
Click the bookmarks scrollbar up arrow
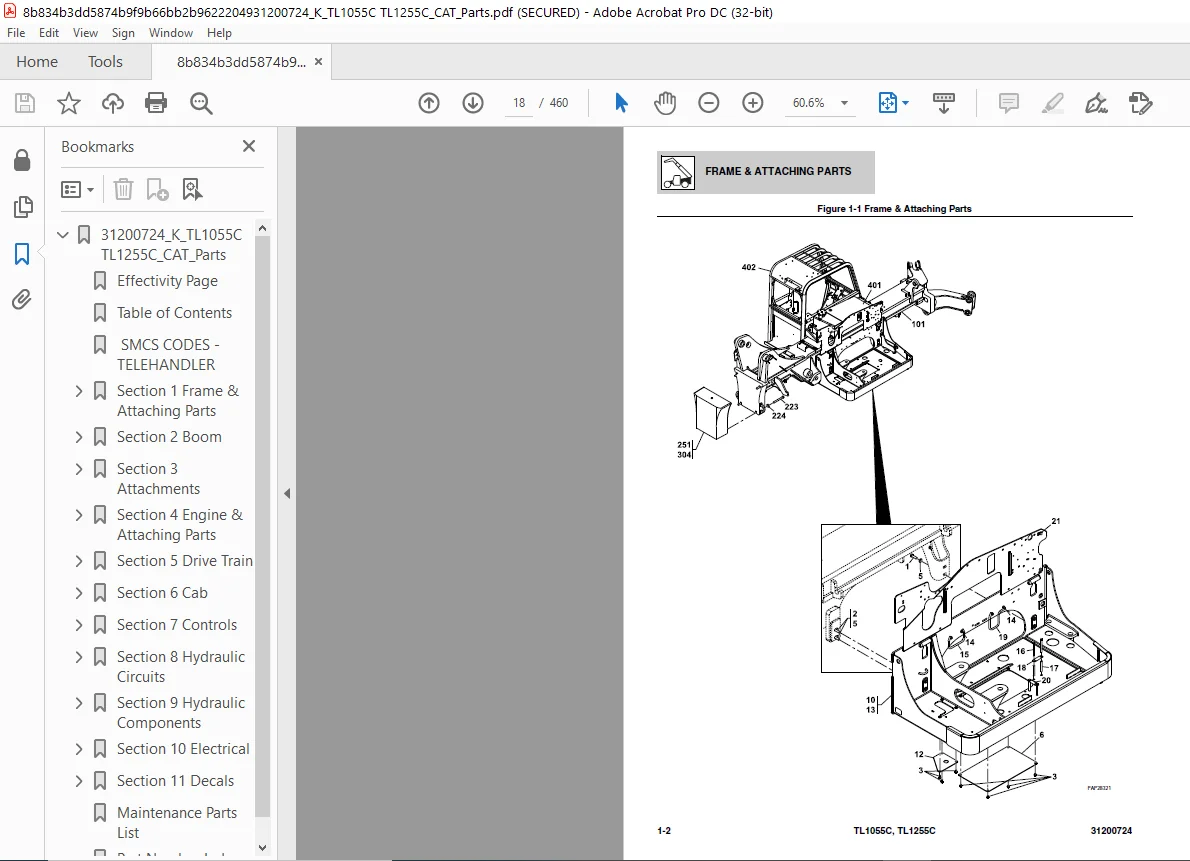click(263, 228)
